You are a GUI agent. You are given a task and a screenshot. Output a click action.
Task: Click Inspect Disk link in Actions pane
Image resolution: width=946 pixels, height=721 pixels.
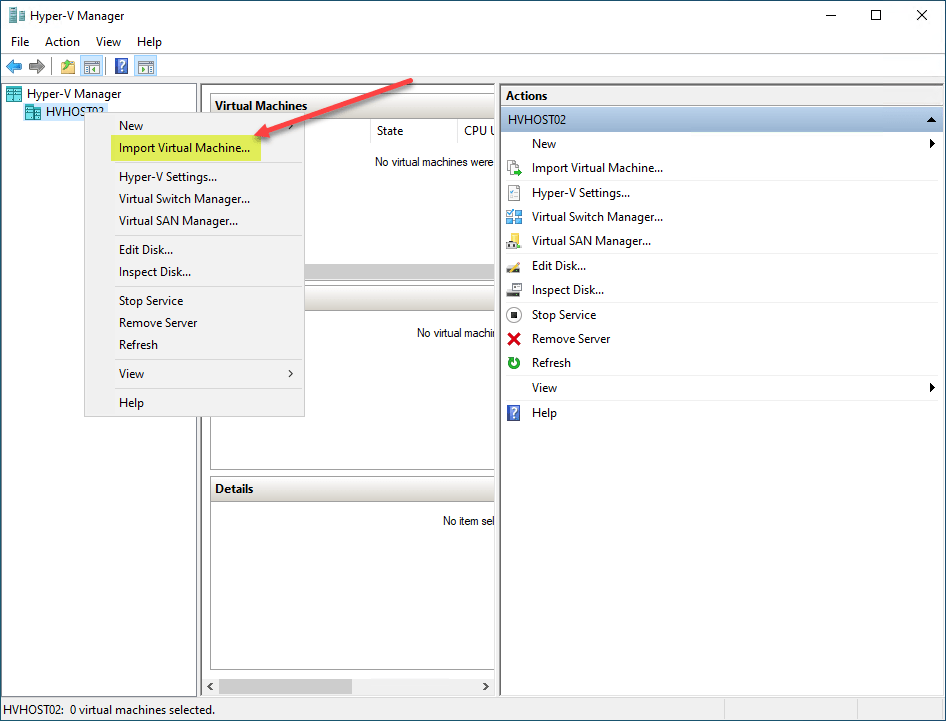coord(568,290)
